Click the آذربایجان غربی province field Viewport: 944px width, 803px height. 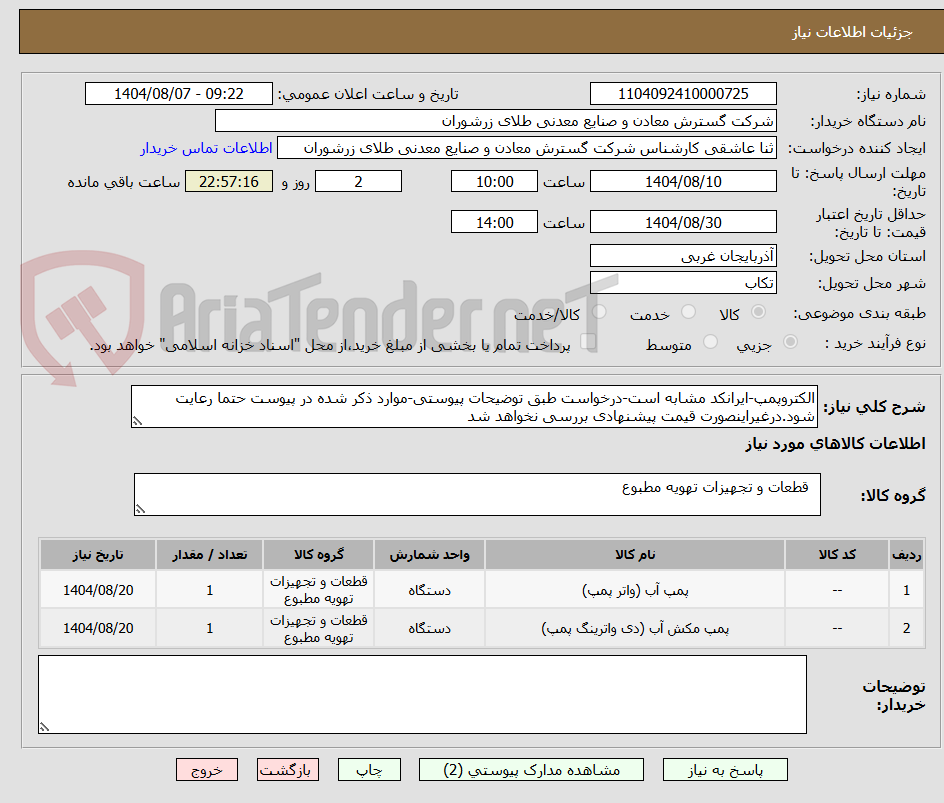coord(683,255)
